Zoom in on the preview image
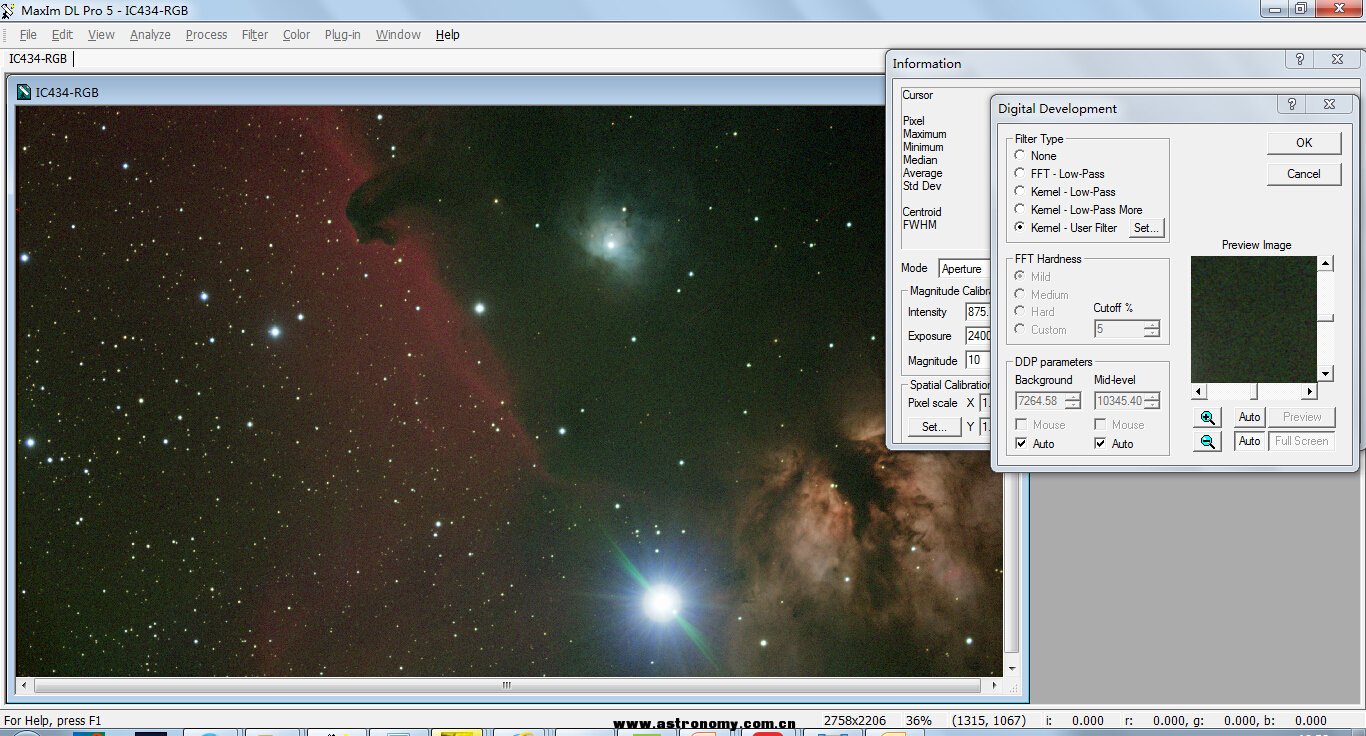This screenshot has height=736, width=1366. [x=1208, y=418]
